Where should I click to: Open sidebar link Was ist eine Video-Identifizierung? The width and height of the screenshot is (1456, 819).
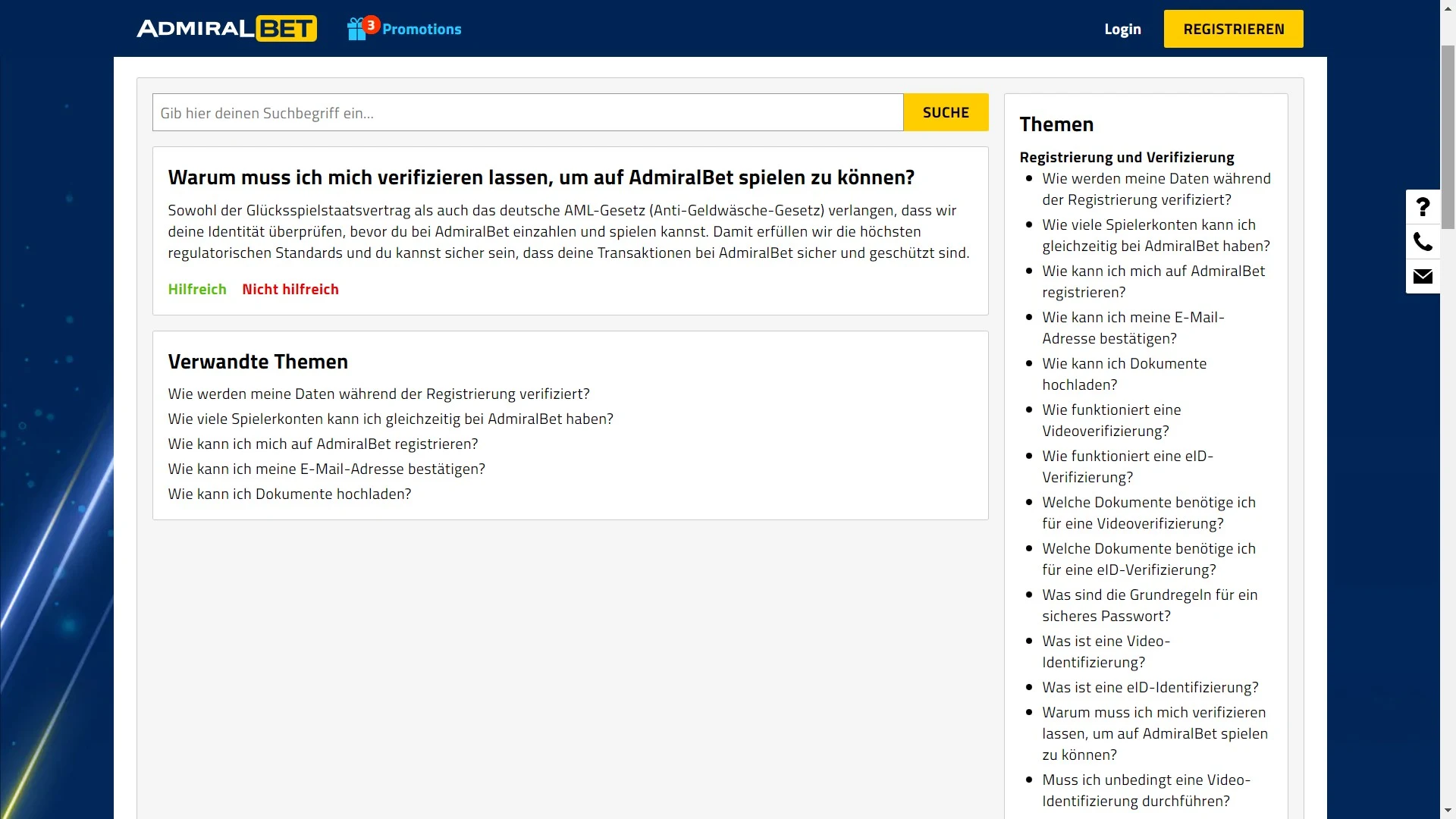[1106, 651]
